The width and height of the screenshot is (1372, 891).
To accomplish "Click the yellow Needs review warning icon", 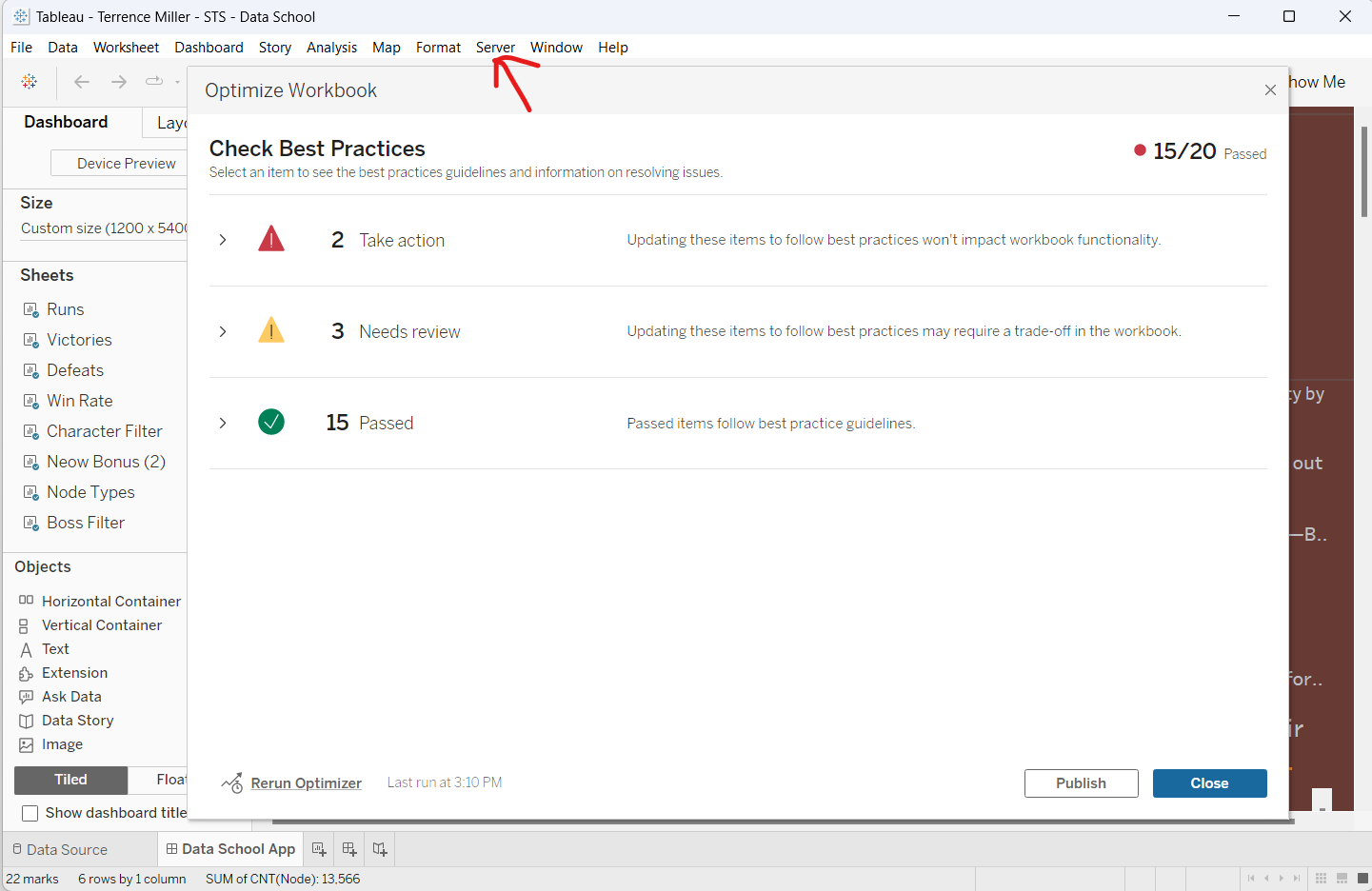I will tap(271, 330).
